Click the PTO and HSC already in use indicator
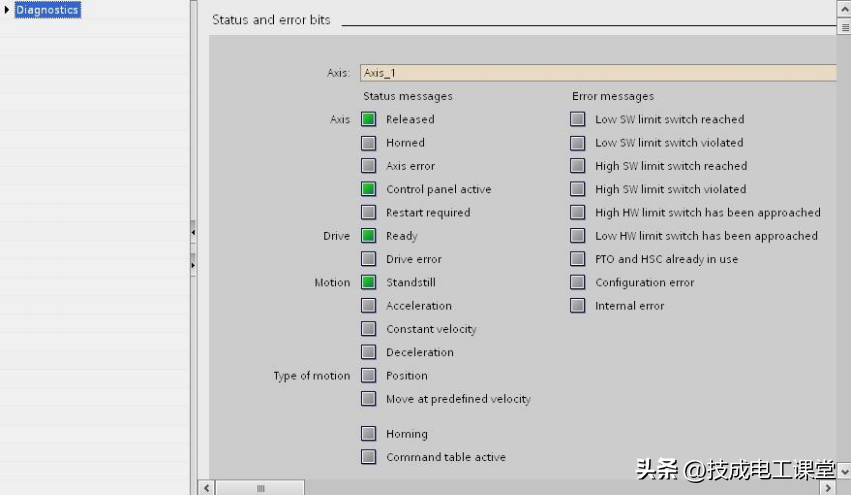 pos(577,259)
